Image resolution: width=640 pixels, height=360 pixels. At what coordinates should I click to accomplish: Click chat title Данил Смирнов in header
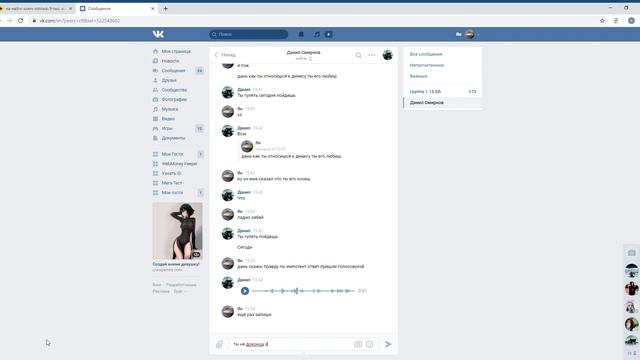(303, 53)
